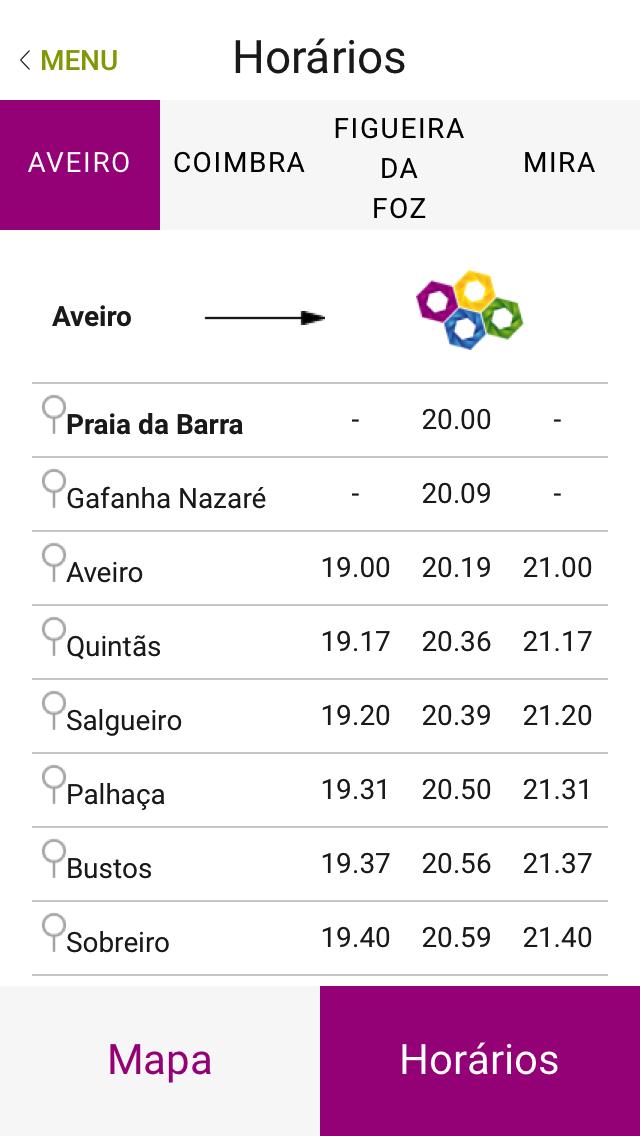Tap the colorful hexagon festival logo
Screen dimensions: 640x1136
tap(469, 310)
